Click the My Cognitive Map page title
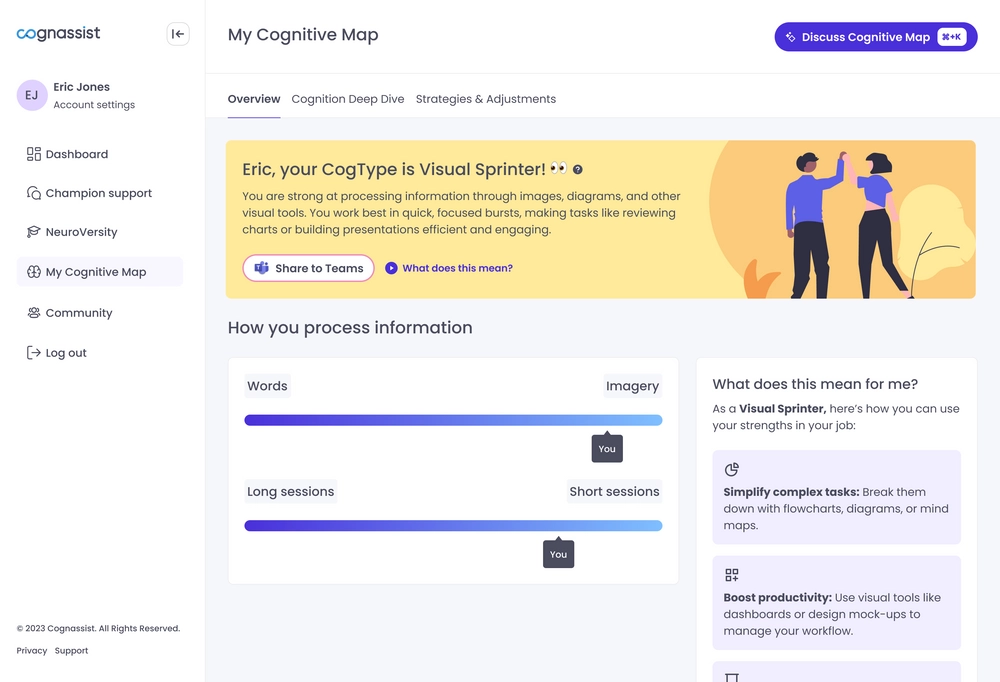1000x682 pixels. (x=303, y=34)
